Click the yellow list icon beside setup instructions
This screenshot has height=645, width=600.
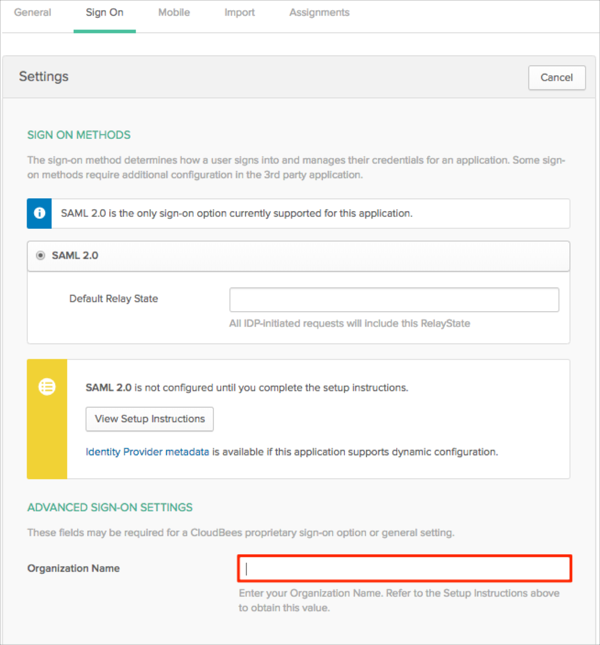pos(47,387)
